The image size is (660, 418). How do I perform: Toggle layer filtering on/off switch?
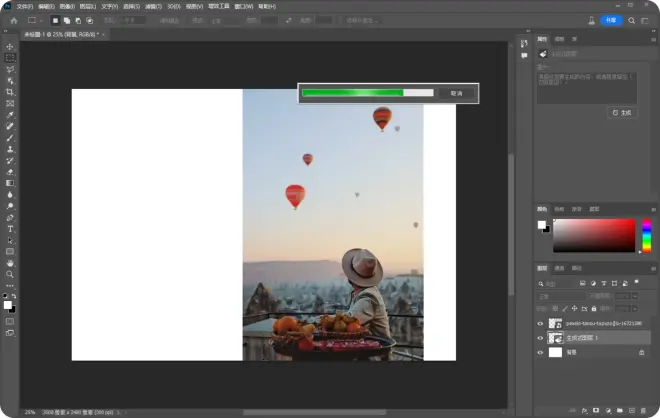click(x=636, y=282)
